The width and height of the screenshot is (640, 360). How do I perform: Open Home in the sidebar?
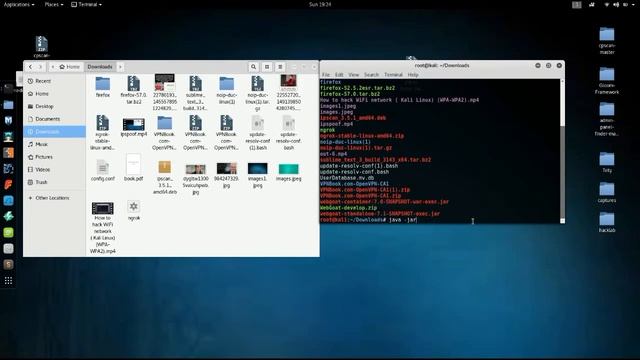54,93
